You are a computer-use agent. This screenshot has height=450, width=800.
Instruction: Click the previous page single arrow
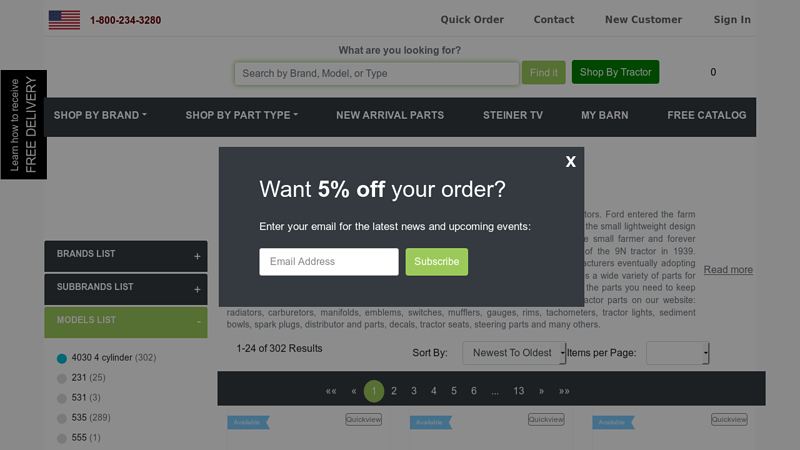[354, 391]
